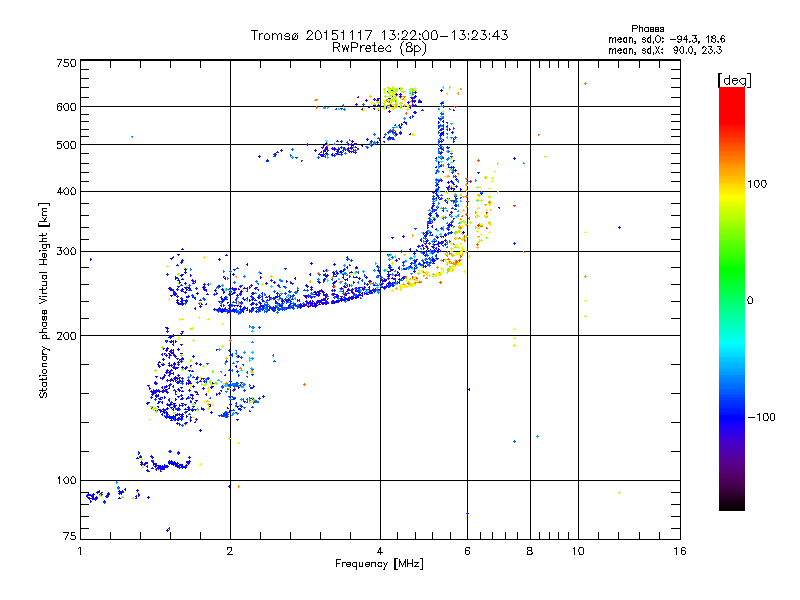
Task: Click x-axis tick label '1'
Action: coord(80,551)
